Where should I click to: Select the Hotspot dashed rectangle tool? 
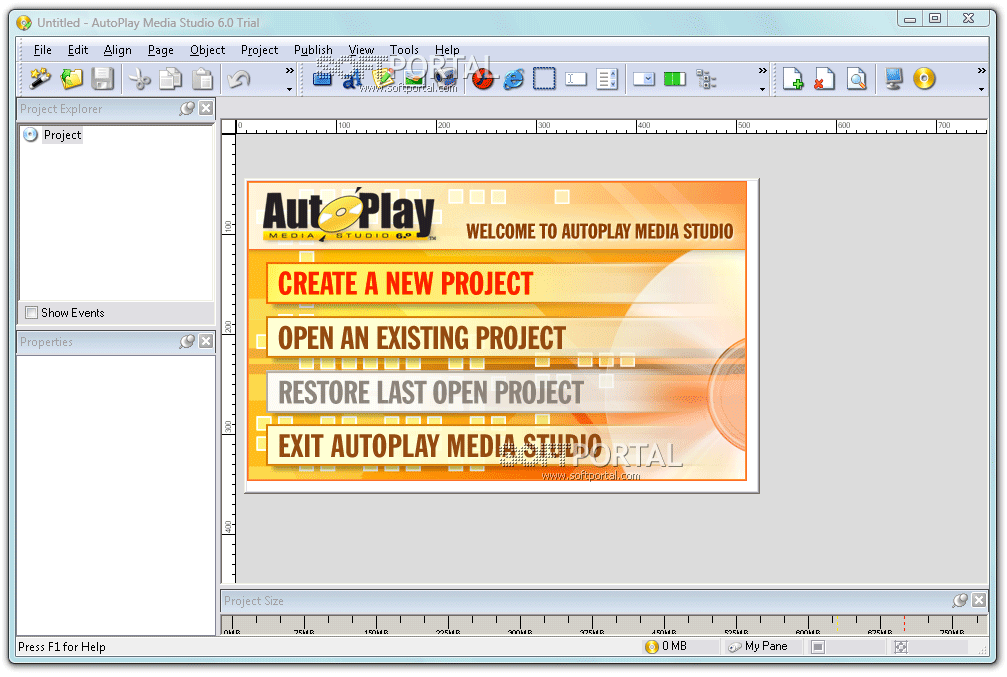point(544,79)
